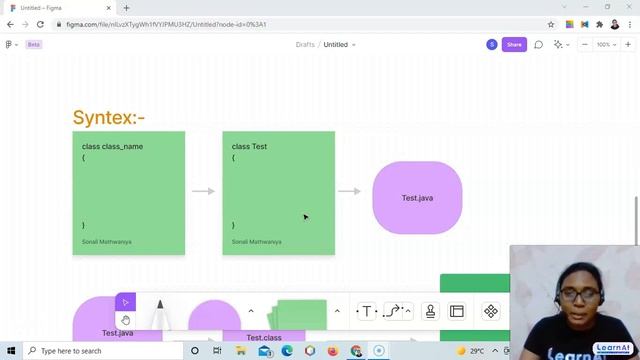Screen dimensions: 640x360
Task: Select the Connector line tool
Action: pos(393,311)
